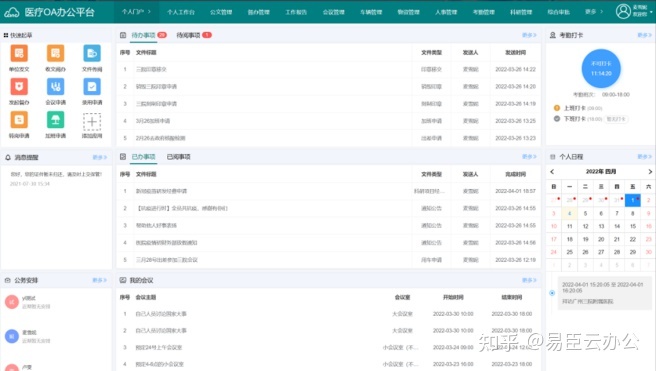Open the to-do row sent 2022-03-26 14:22

[328, 69]
